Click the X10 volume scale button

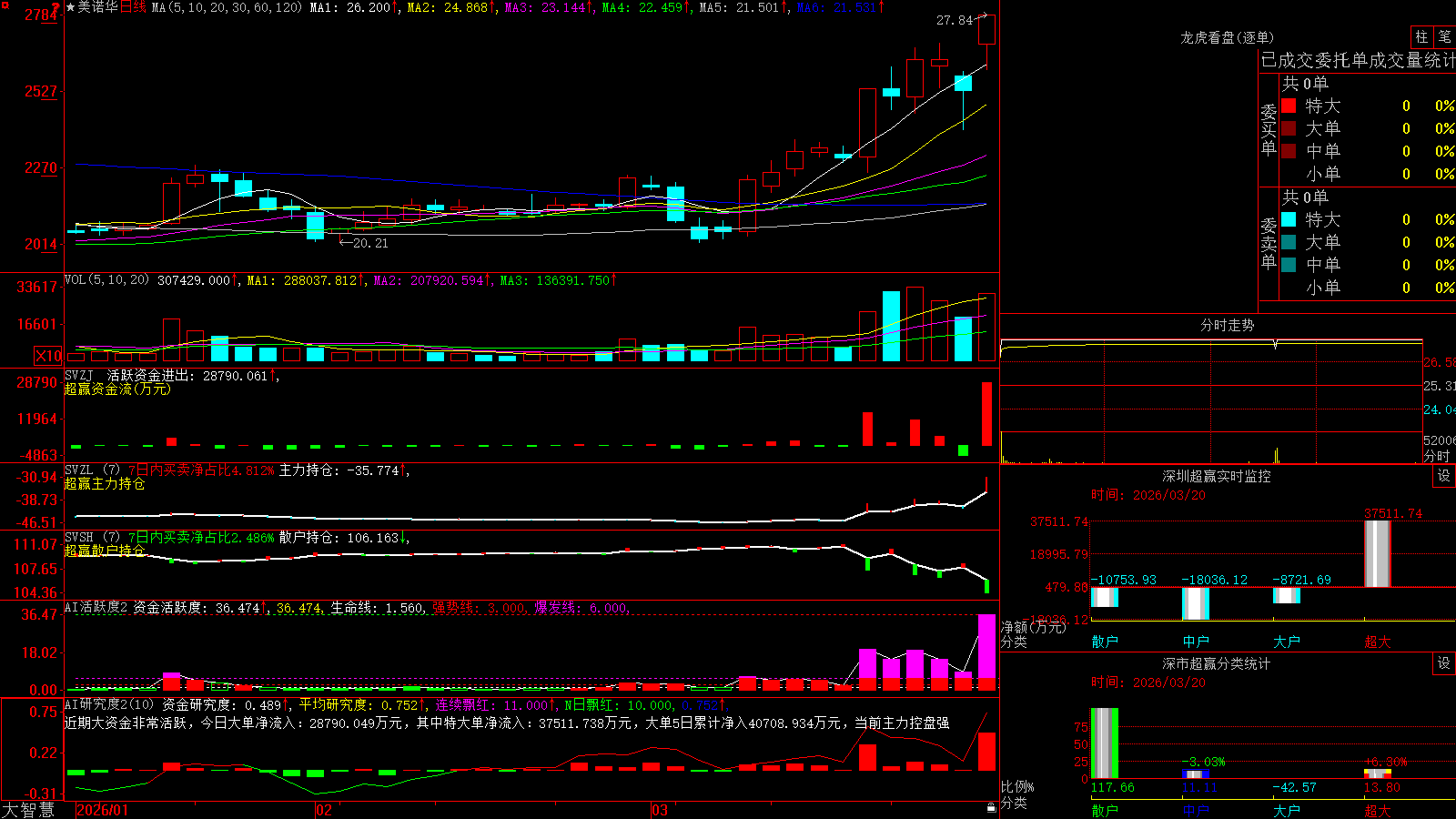click(x=48, y=356)
